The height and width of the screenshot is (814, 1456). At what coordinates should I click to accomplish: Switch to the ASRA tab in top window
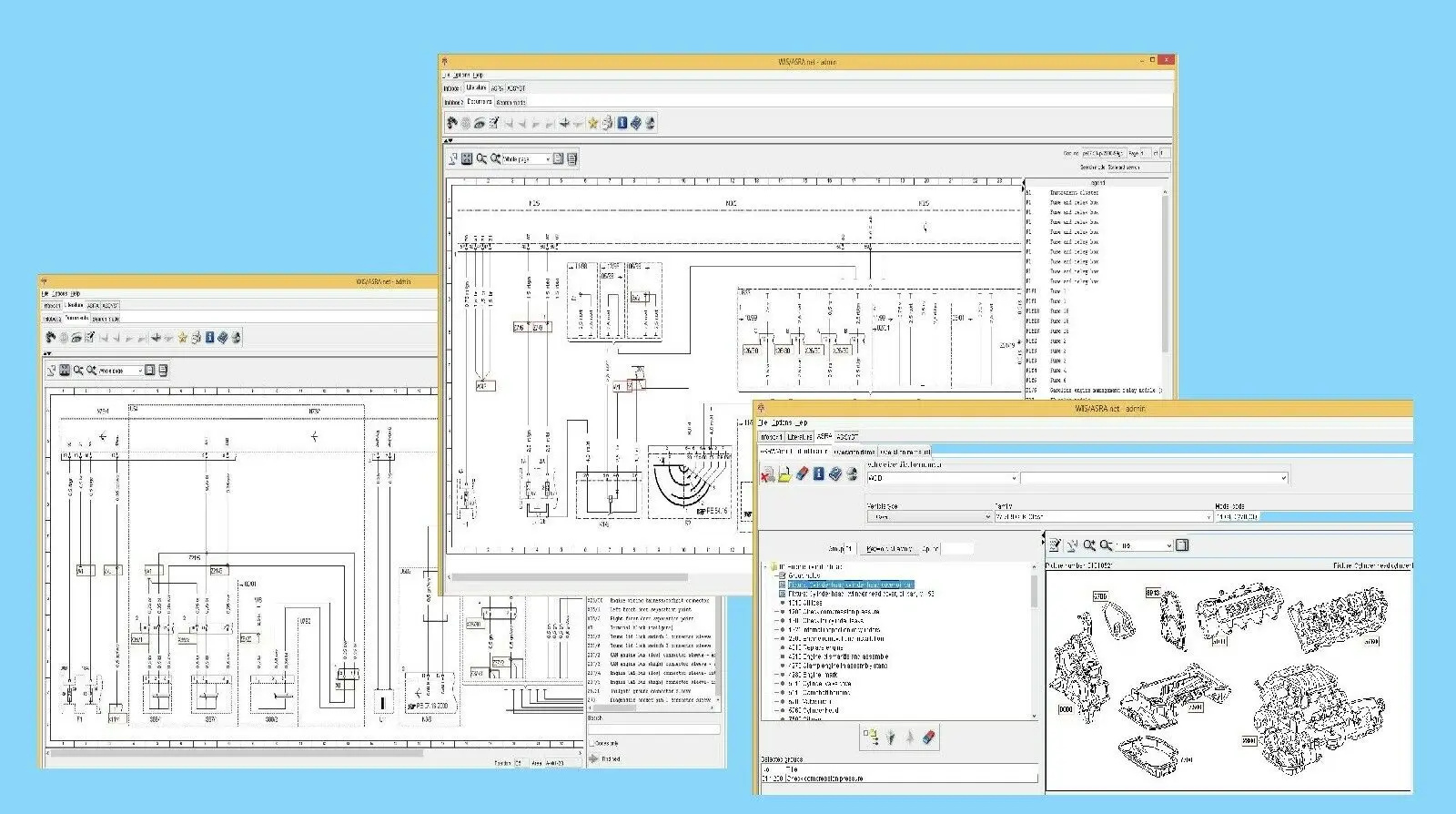[x=498, y=88]
